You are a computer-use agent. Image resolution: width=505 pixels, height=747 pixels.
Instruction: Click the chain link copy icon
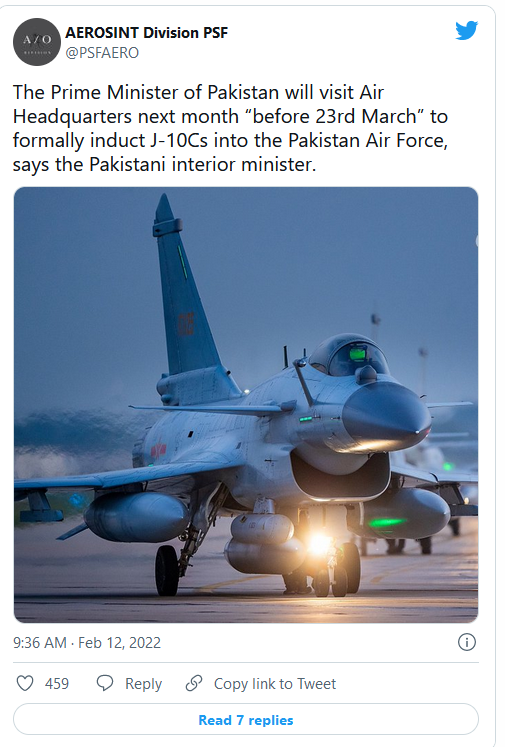[x=194, y=683]
